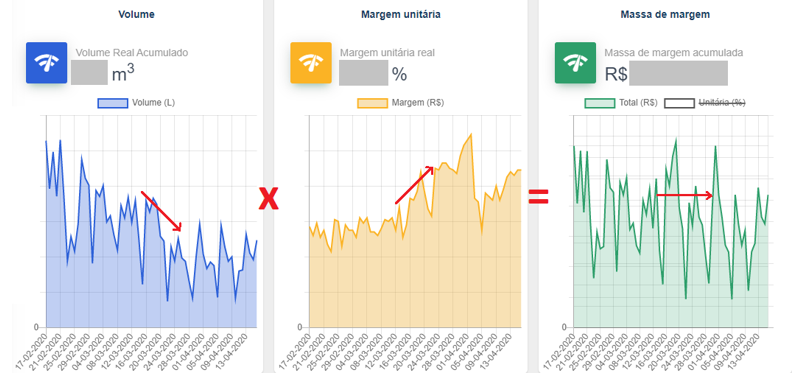The height and width of the screenshot is (387, 811).
Task: Click the Volume Real Acumulado label
Action: pyautogui.click(x=132, y=52)
